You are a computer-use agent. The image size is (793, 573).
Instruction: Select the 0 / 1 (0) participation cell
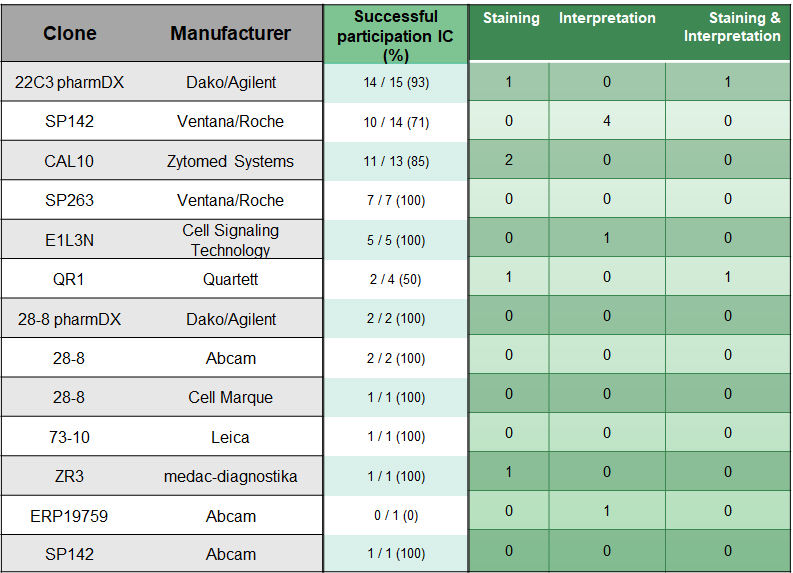click(396, 516)
